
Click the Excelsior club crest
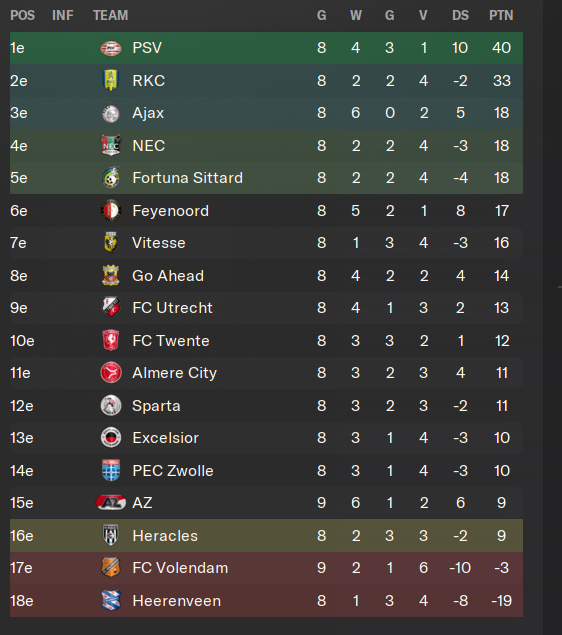point(111,438)
